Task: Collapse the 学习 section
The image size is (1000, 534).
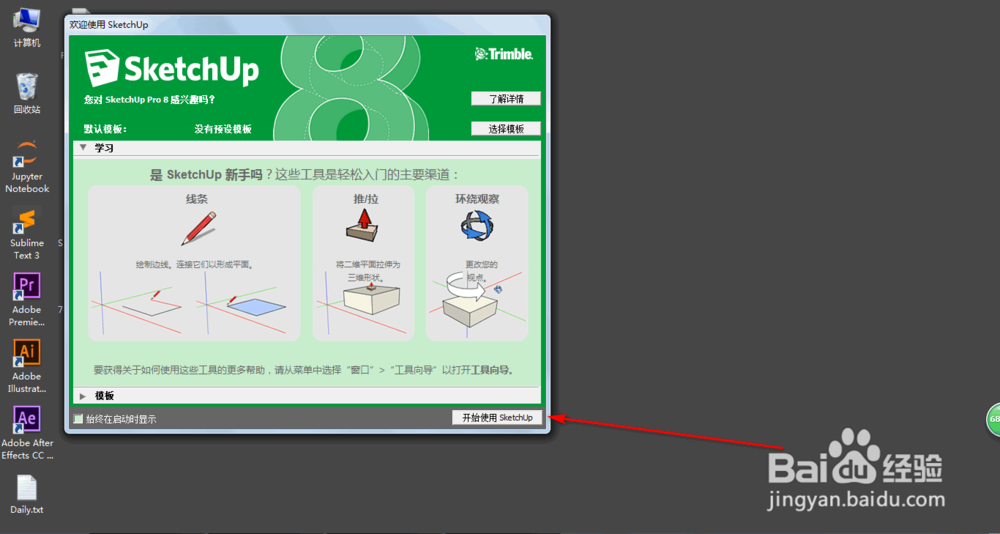Action: (84, 147)
